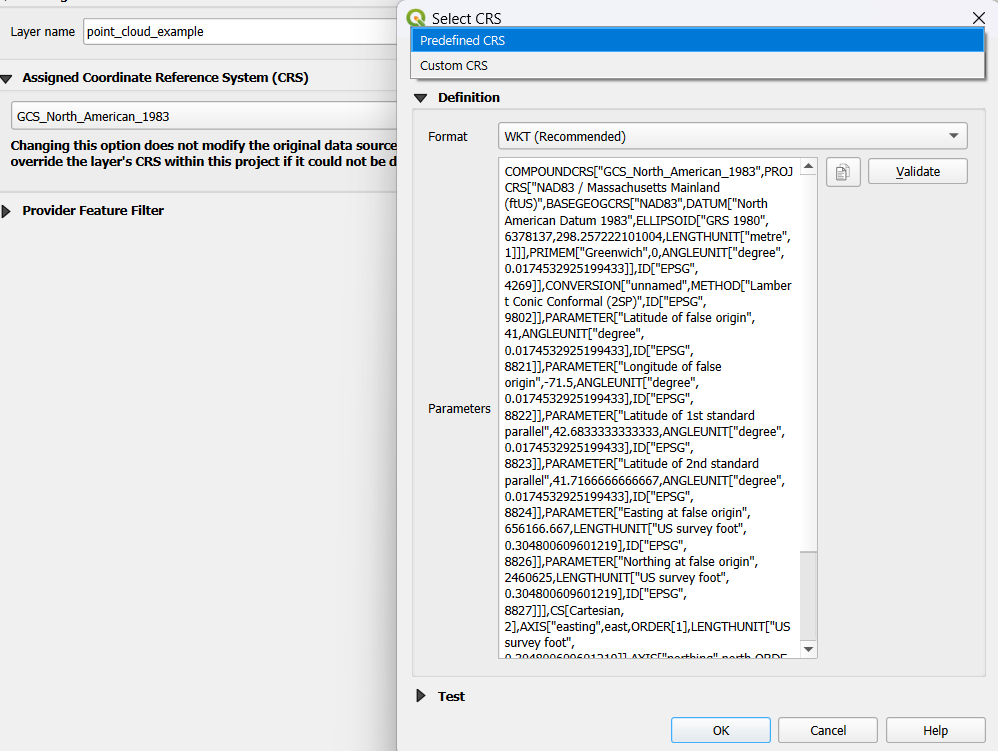Click the Layer name label
998x751 pixels.
(x=43, y=31)
